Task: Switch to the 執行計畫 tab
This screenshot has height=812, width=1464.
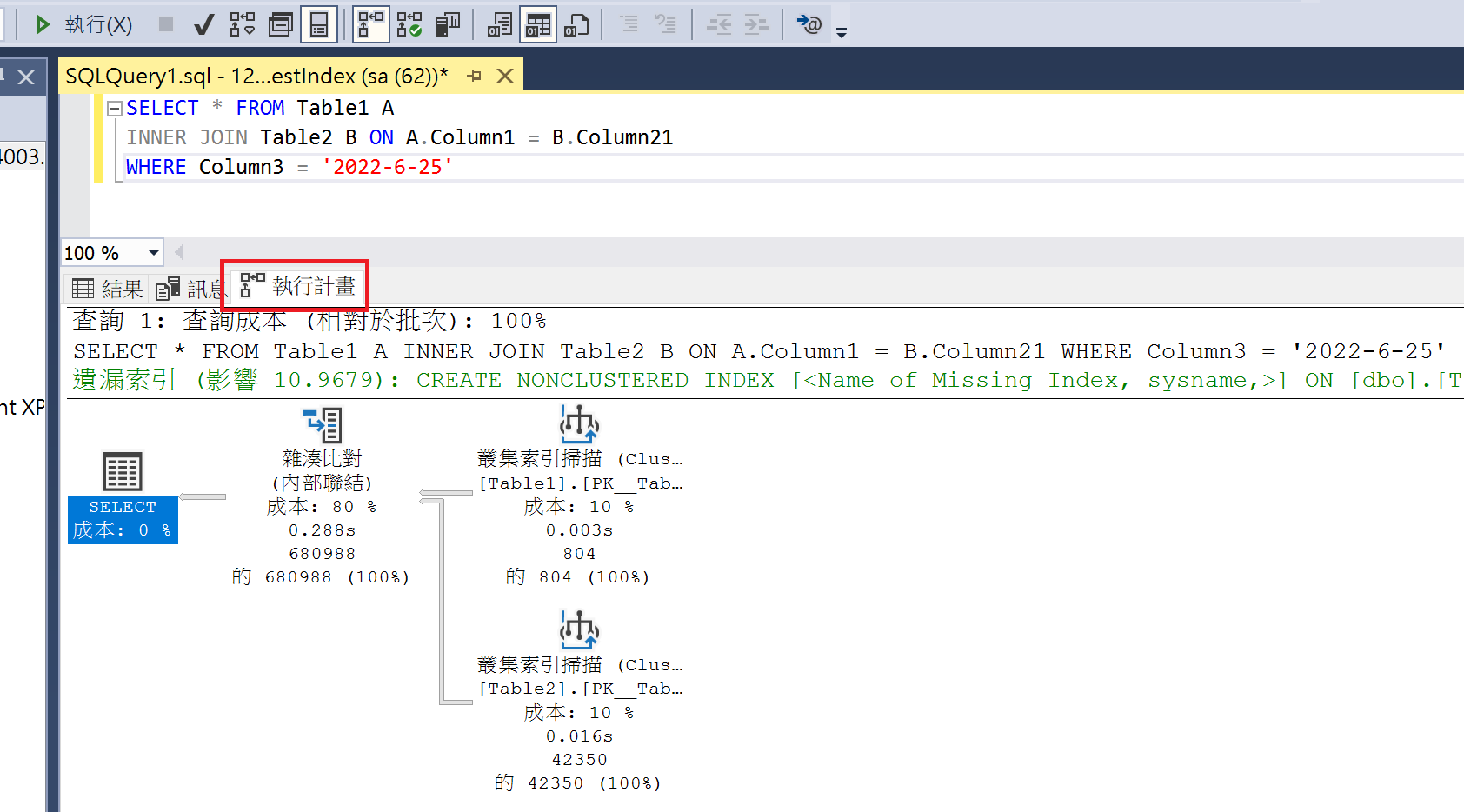Action: pyautogui.click(x=298, y=286)
